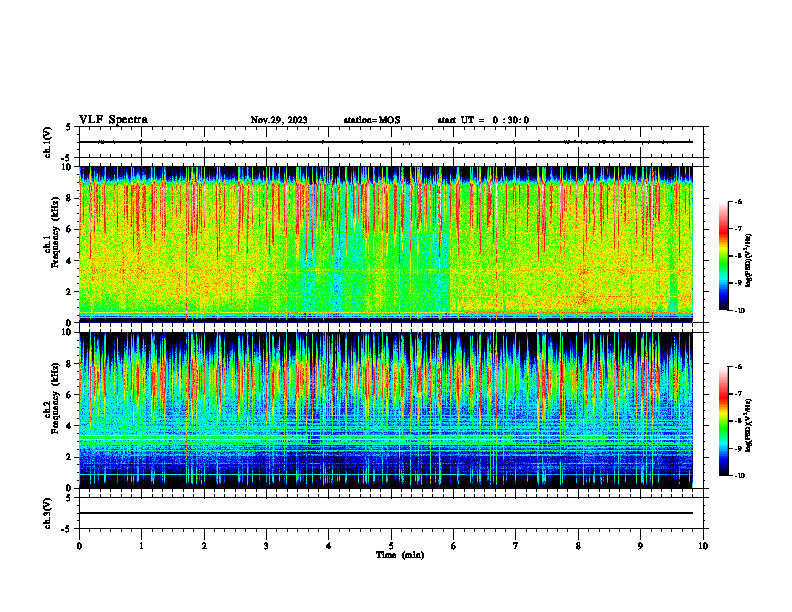This screenshot has height=612, width=792.
Task: Click the '-6' value on ch.1 colorbar
Action: click(x=738, y=201)
